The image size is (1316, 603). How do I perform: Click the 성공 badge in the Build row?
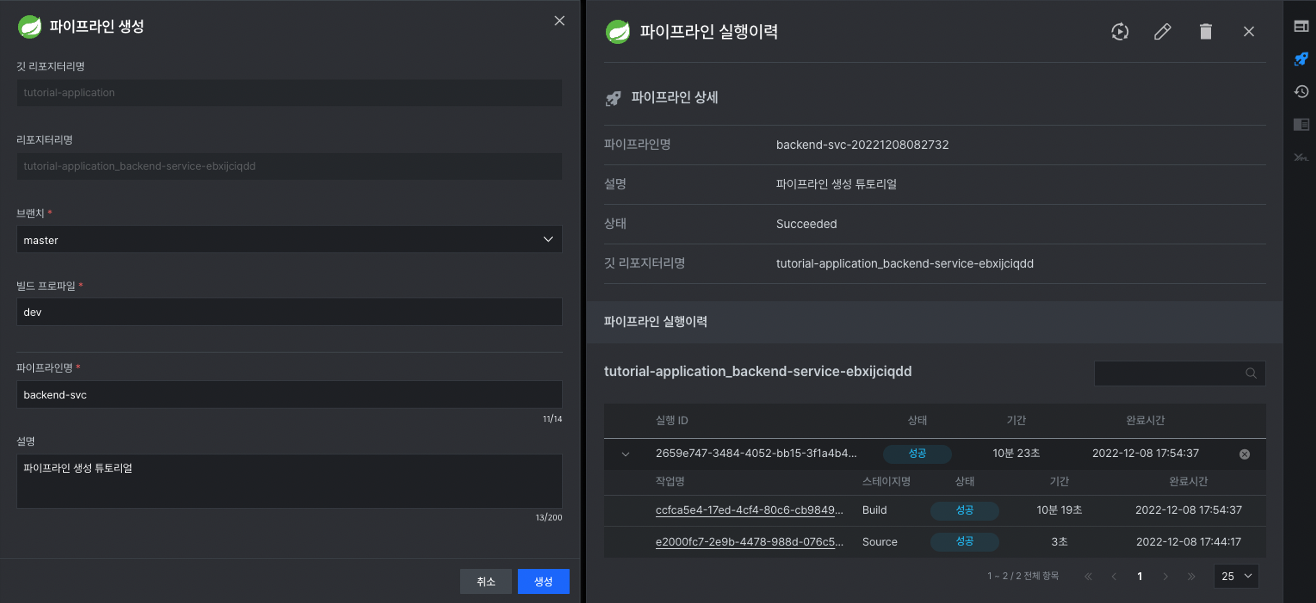(x=965, y=510)
